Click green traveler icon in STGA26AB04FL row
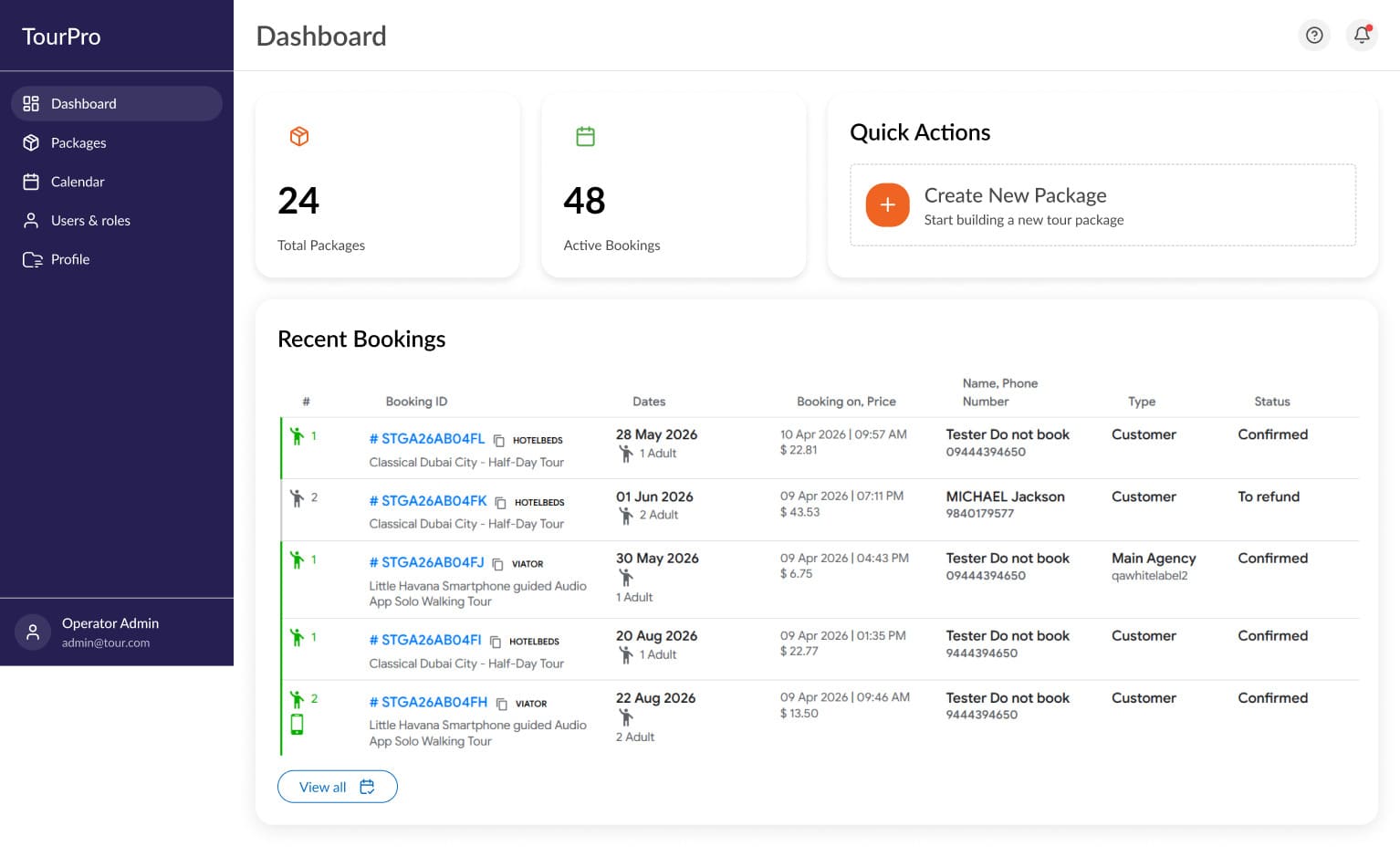The height and width of the screenshot is (857, 1400). pyautogui.click(x=297, y=436)
